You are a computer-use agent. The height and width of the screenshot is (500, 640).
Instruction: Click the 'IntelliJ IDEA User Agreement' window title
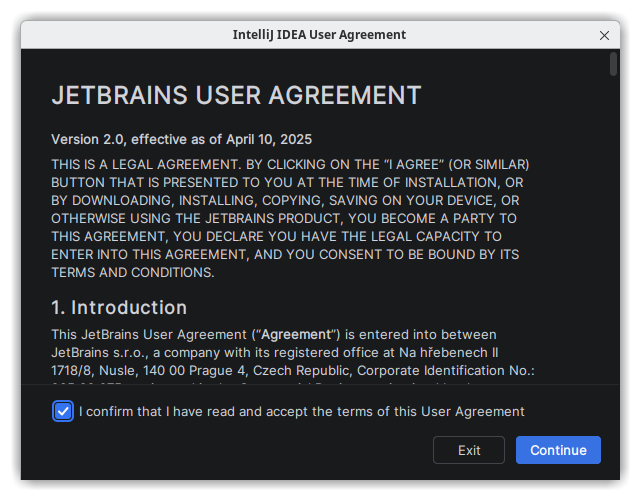click(319, 35)
